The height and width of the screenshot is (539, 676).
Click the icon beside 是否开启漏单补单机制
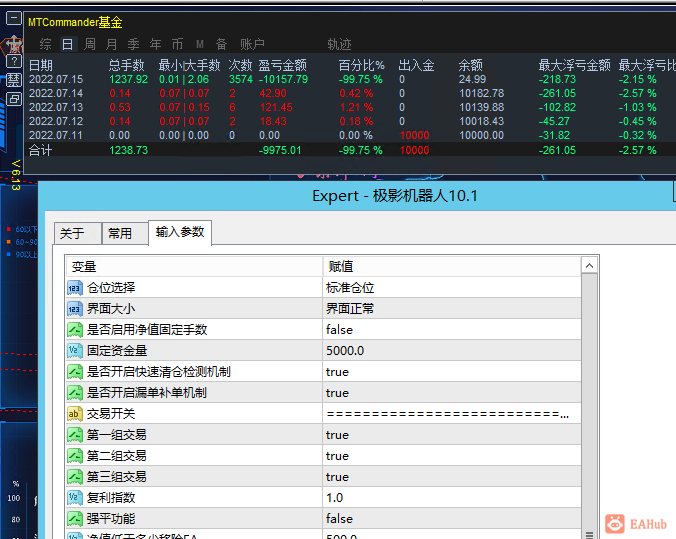click(75, 393)
